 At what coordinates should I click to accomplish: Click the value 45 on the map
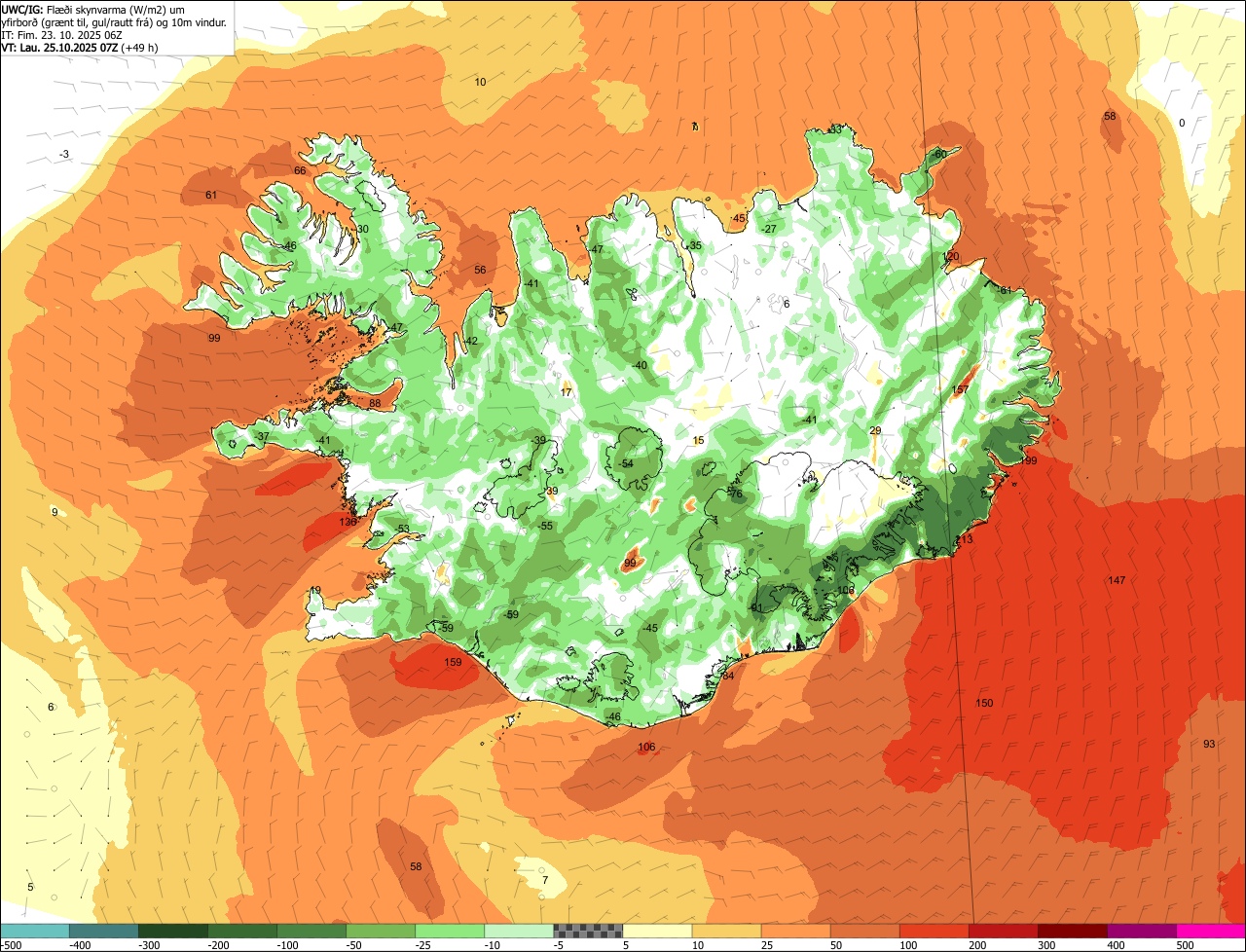pos(739,218)
